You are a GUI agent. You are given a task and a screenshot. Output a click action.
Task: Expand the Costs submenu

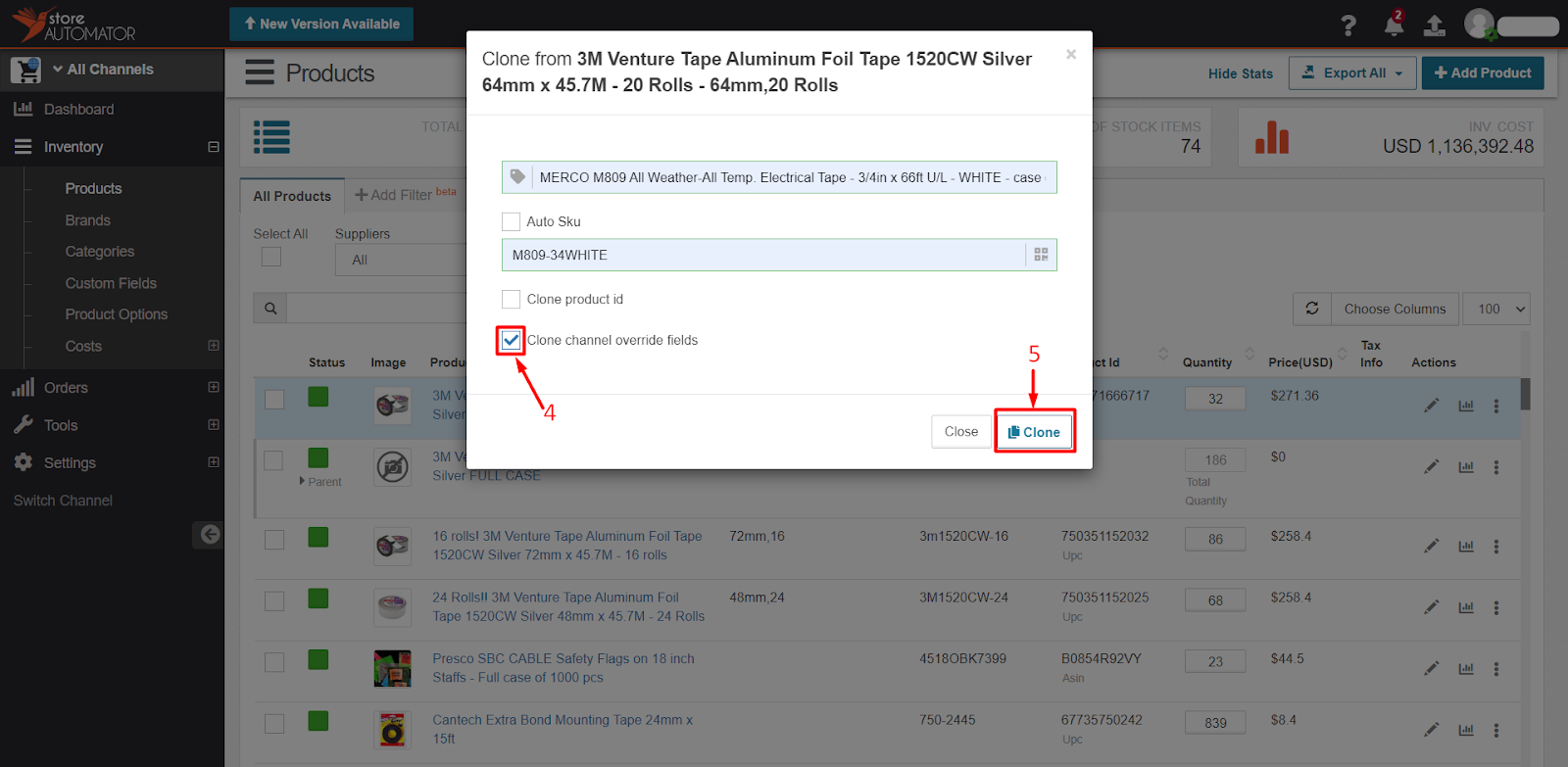[x=214, y=346]
